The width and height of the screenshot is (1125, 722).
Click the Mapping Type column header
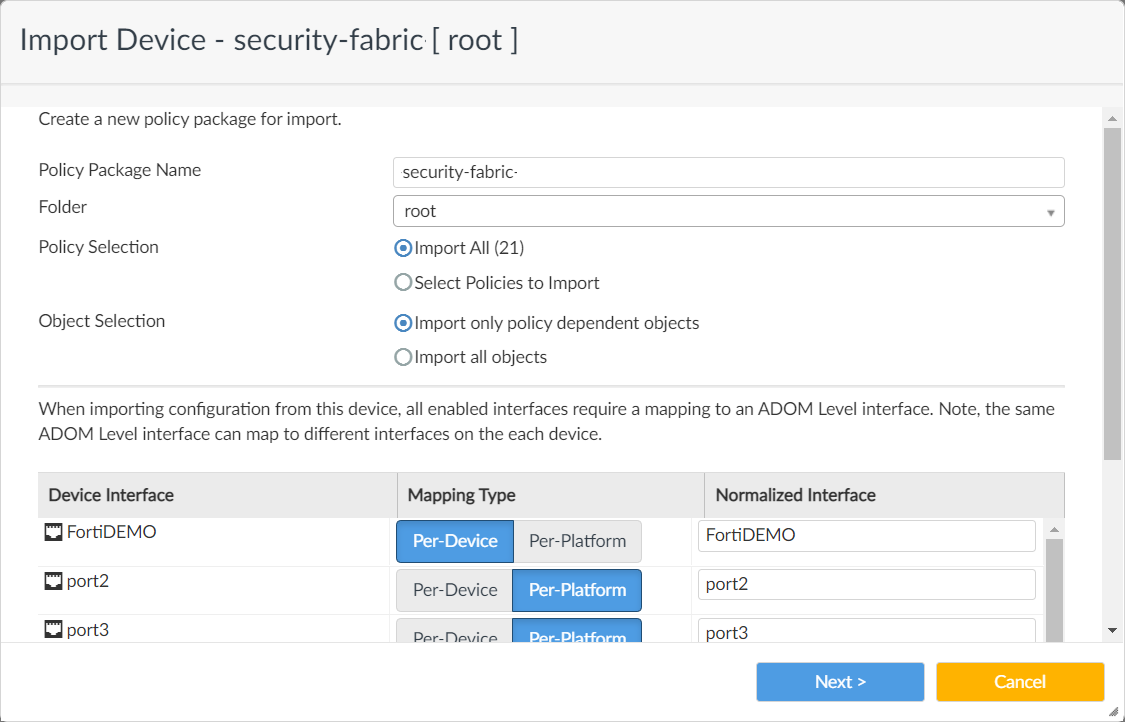point(551,495)
